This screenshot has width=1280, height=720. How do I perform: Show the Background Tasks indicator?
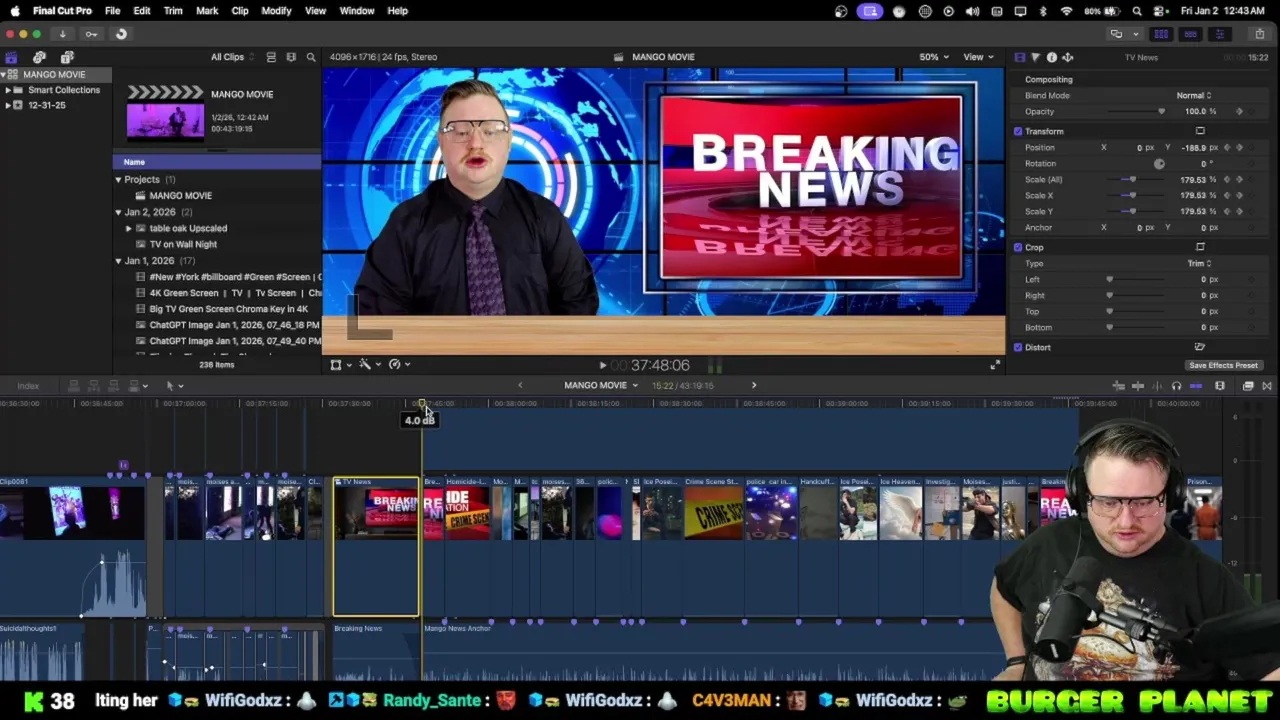point(121,34)
